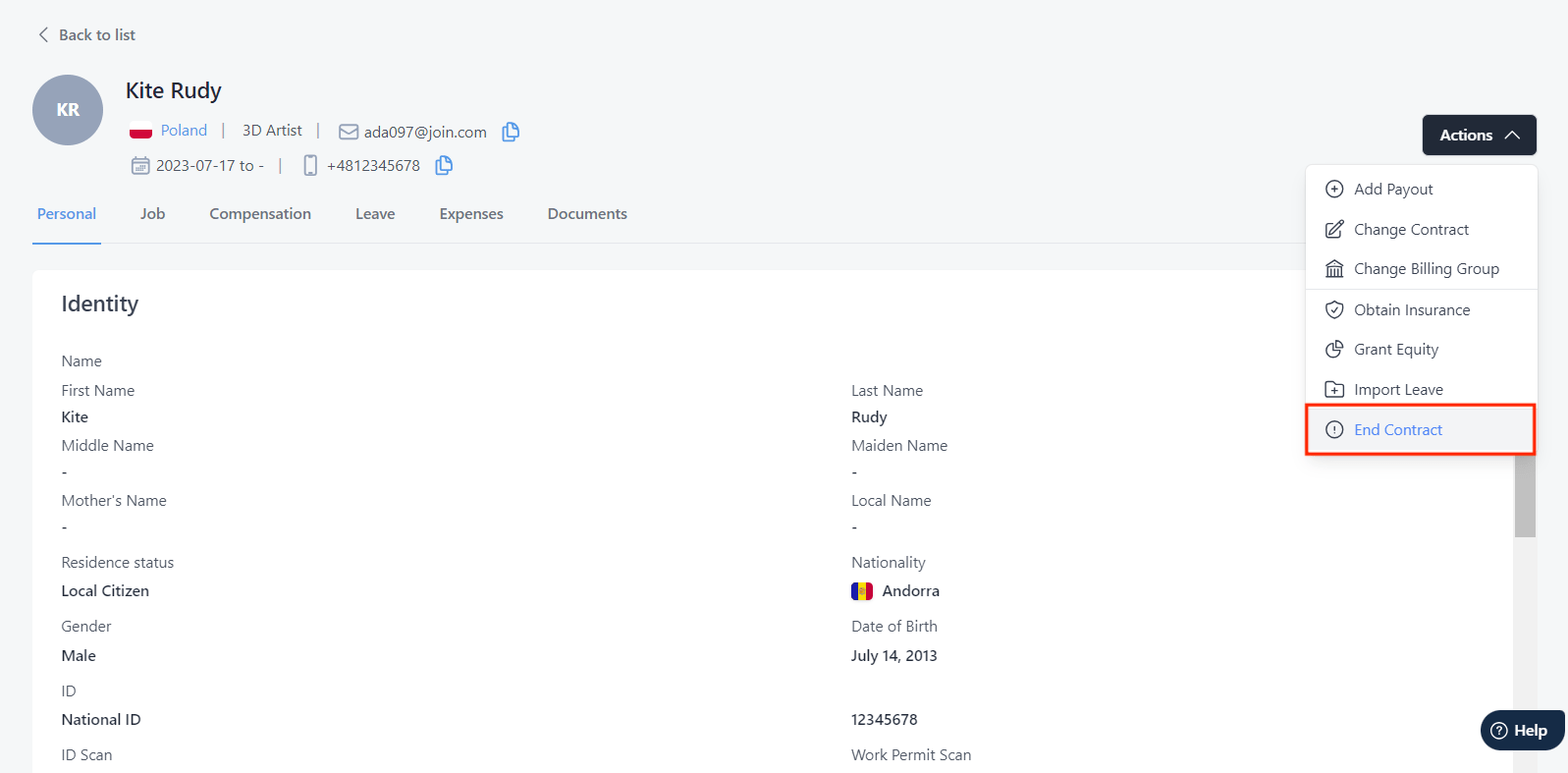Open the Documents tab

[587, 214]
